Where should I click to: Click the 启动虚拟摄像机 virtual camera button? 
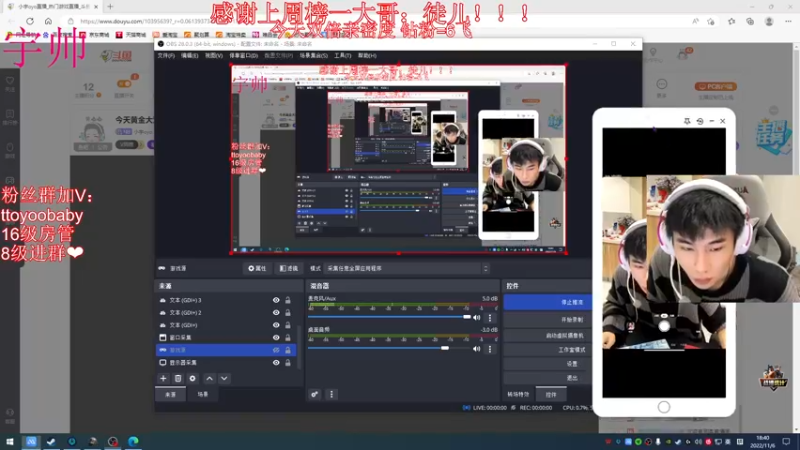tap(548, 335)
